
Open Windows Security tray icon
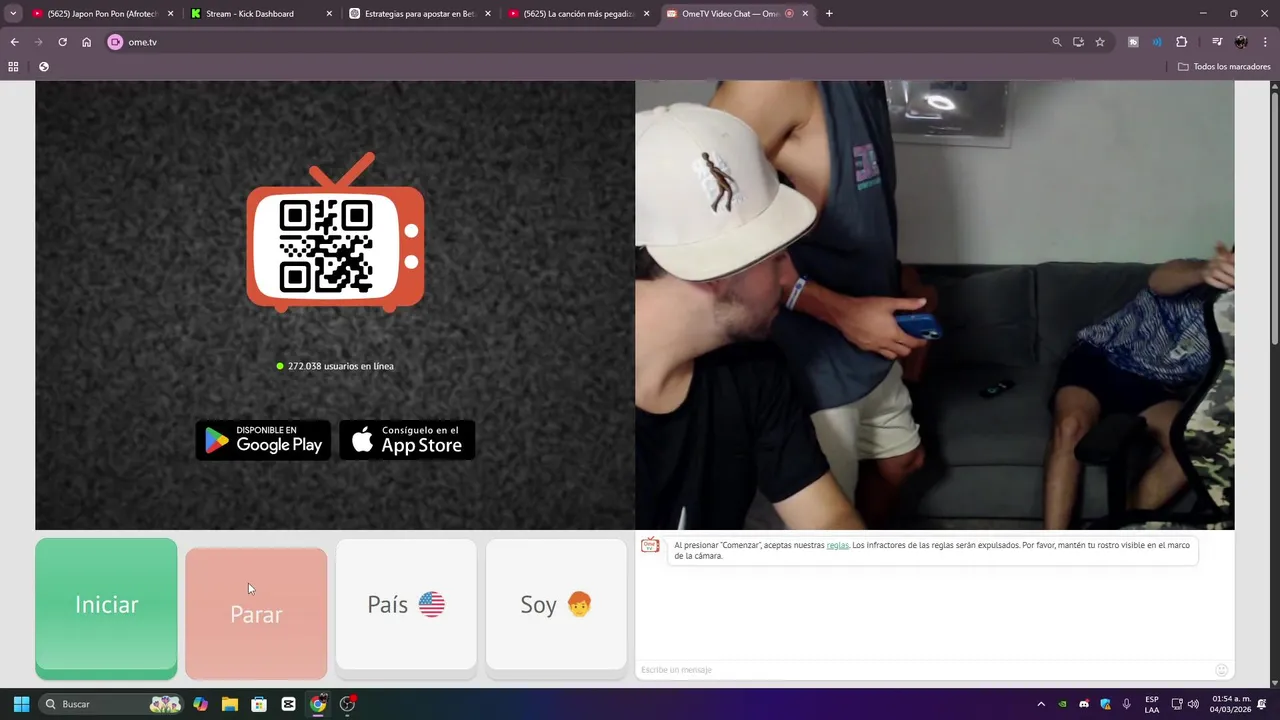pos(1105,704)
